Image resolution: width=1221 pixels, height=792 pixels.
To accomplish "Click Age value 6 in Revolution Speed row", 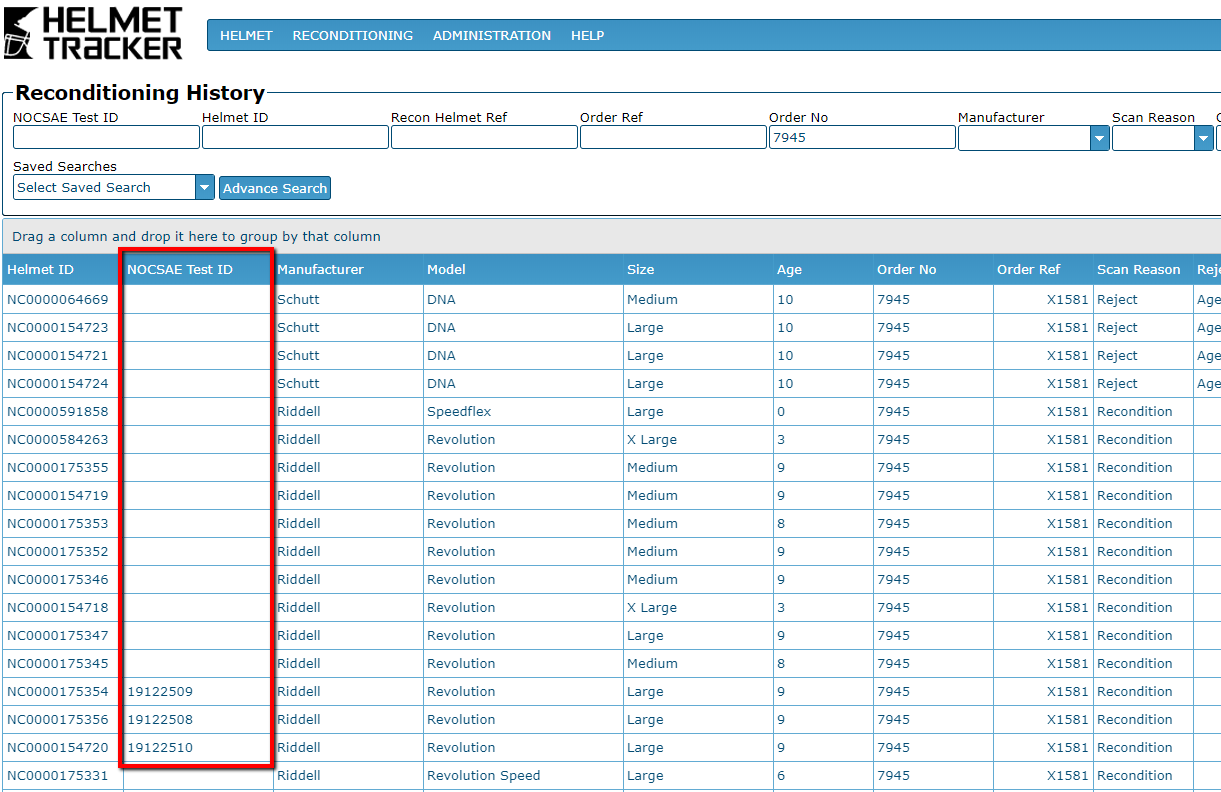I will point(782,775).
